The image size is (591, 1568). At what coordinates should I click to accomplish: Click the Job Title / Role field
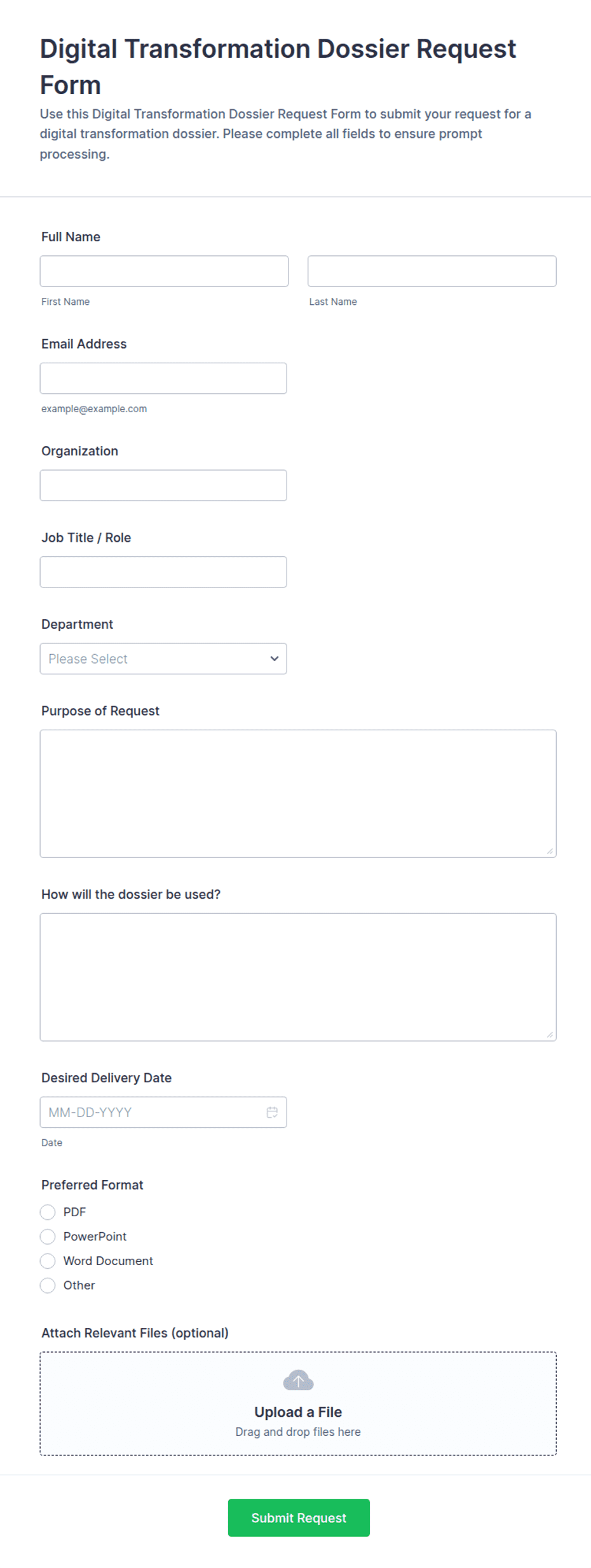tap(163, 572)
